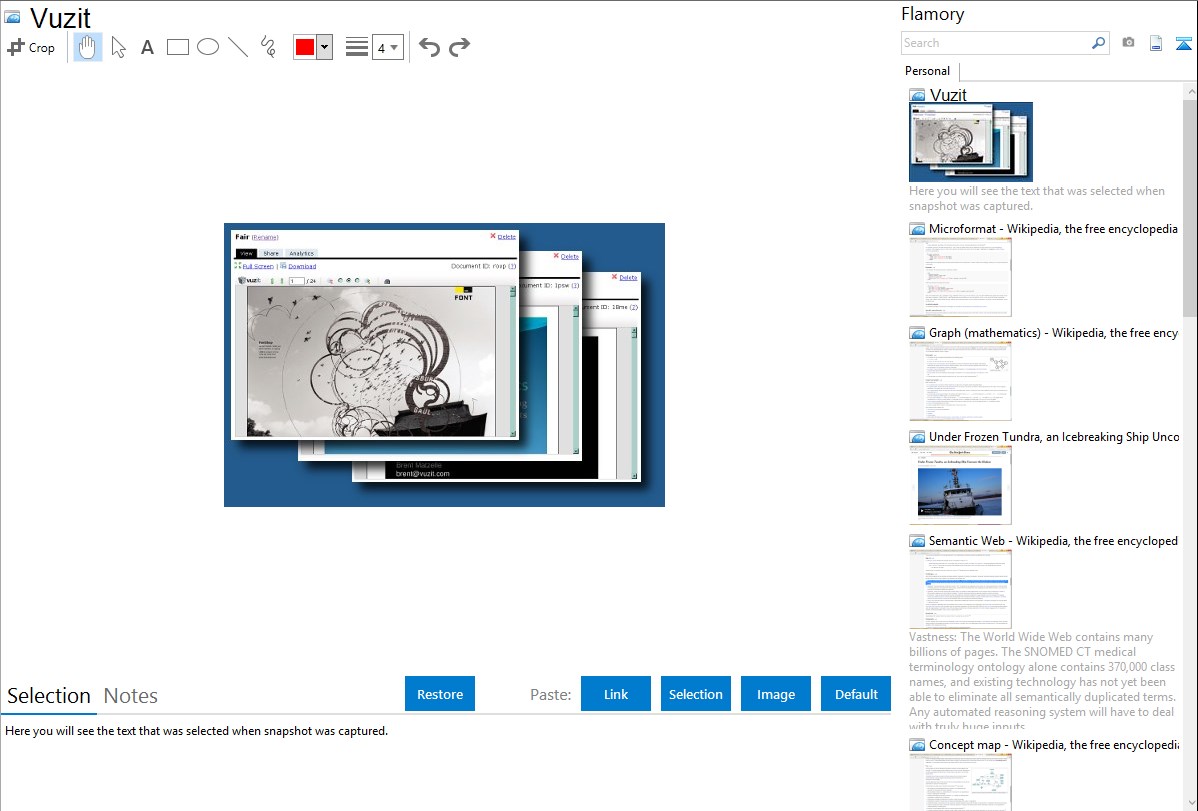Open the Graph (mathematics) snapshot thumbnail
Viewport: 1198px width, 811px height.
960,381
